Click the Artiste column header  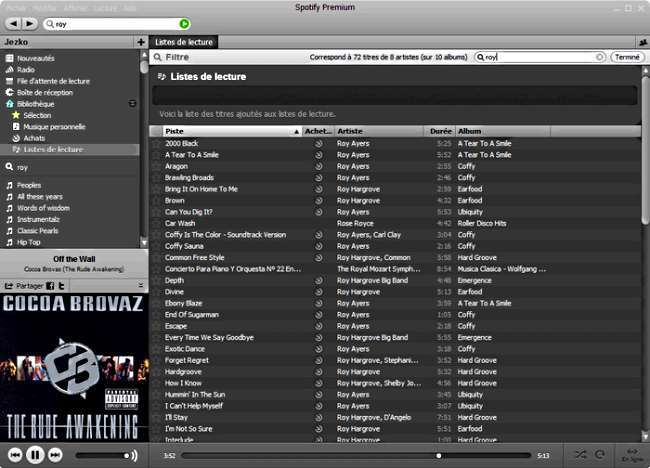click(x=379, y=131)
